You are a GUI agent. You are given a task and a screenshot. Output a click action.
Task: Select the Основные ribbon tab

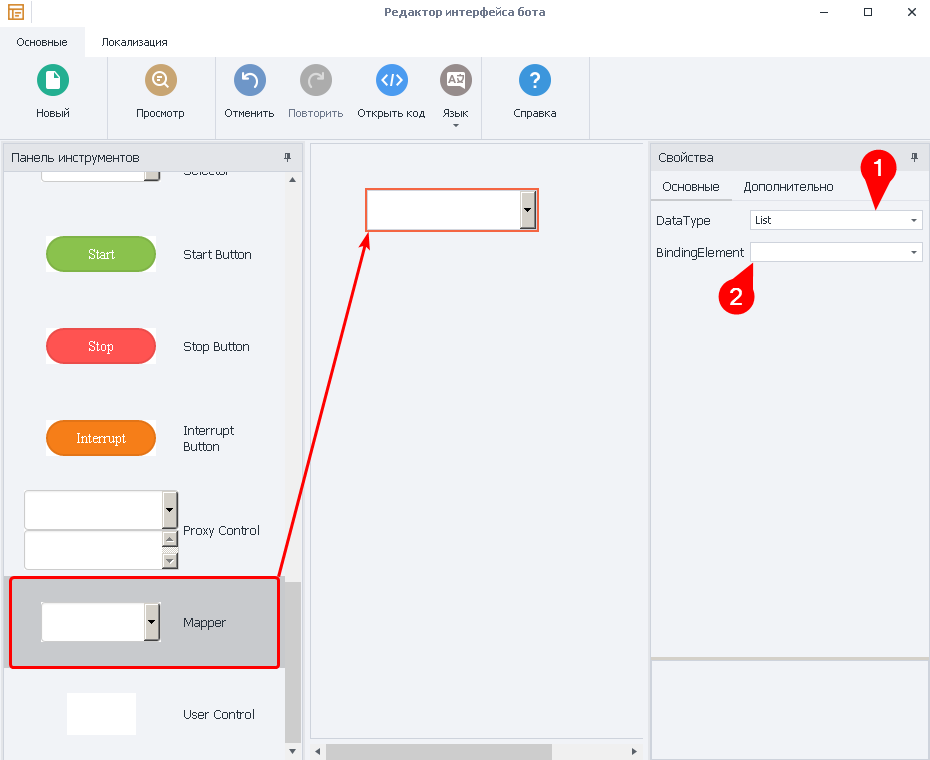(x=42, y=43)
